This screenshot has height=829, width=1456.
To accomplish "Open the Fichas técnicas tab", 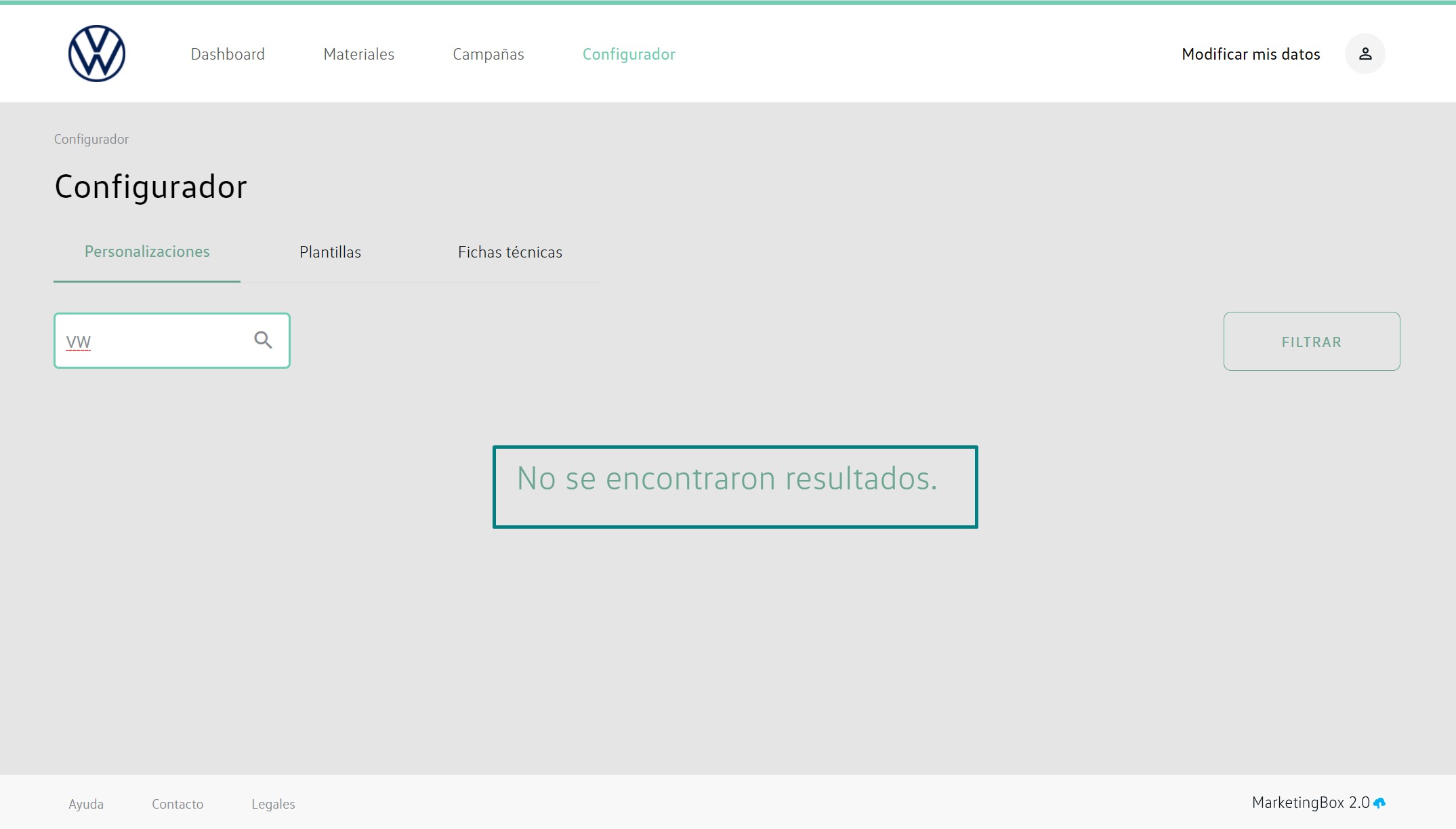I will tap(509, 252).
